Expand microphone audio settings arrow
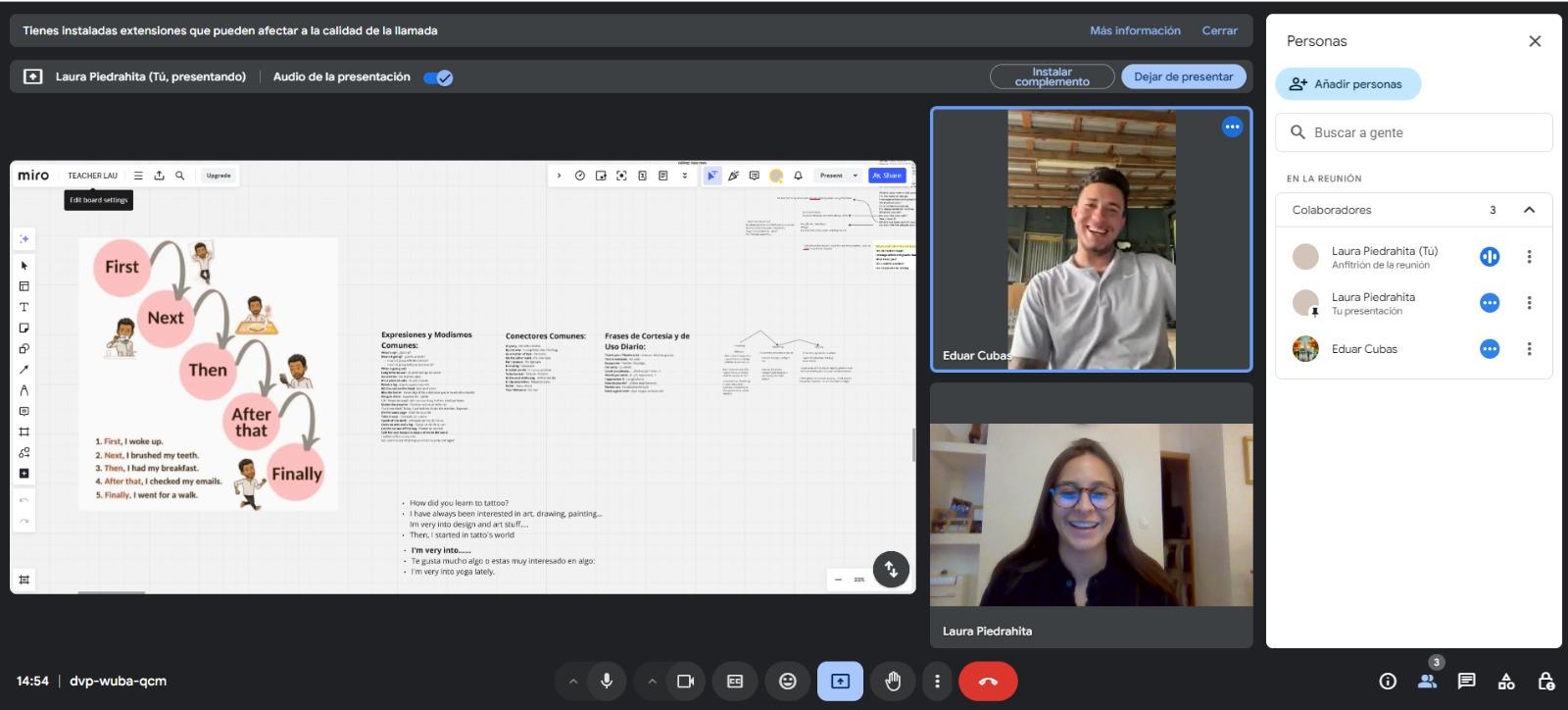 (x=573, y=681)
